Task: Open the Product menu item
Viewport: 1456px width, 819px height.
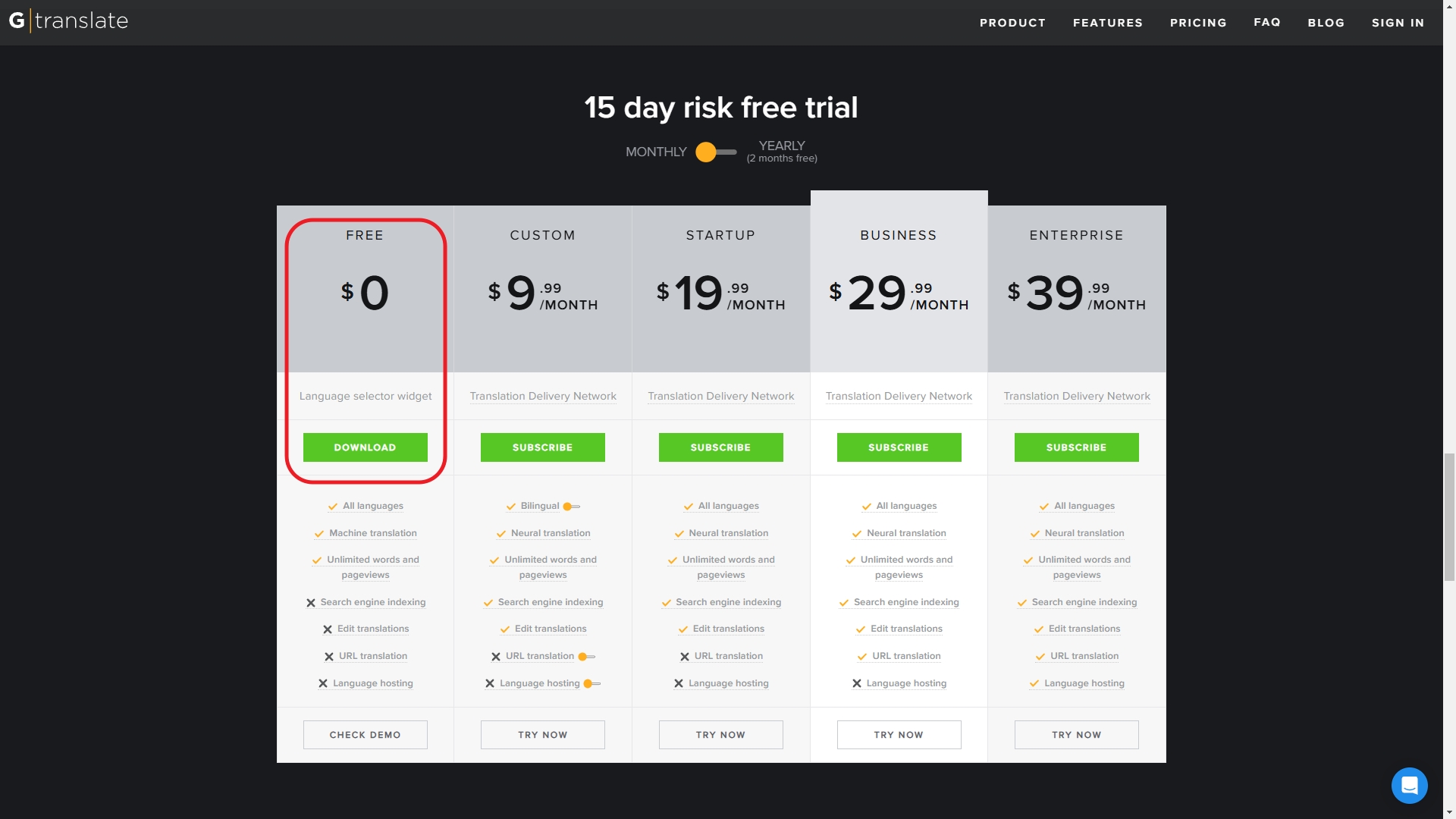Action: tap(1012, 23)
